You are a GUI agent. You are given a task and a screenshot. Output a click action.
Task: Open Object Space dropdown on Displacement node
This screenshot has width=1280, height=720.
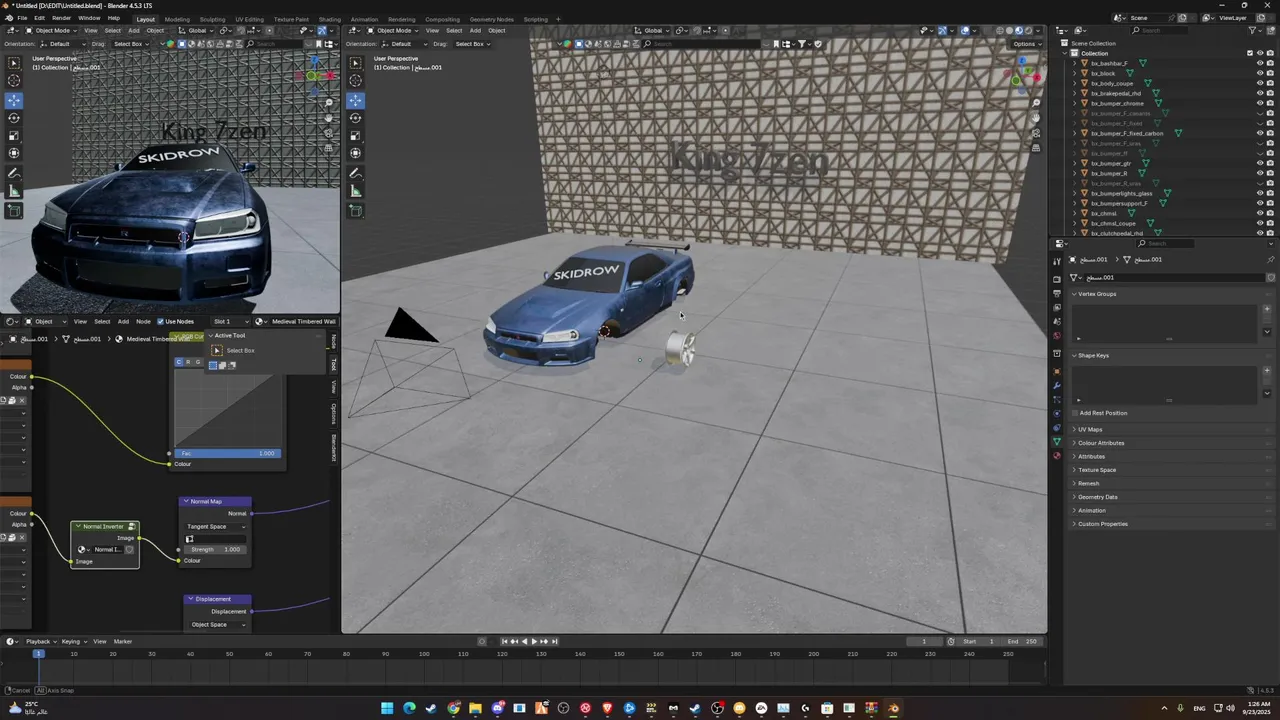tap(217, 624)
